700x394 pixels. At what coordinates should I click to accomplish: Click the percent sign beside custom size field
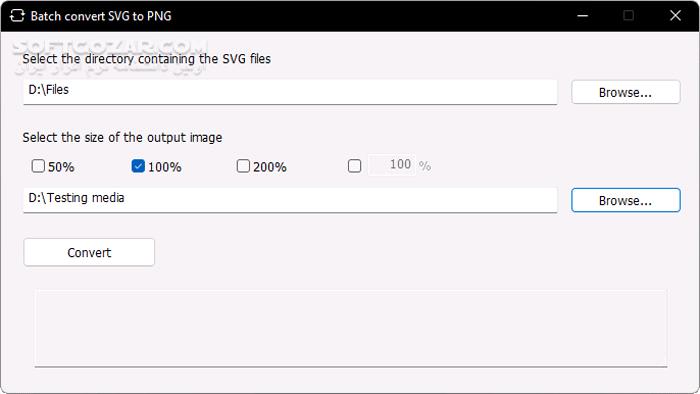point(425,166)
